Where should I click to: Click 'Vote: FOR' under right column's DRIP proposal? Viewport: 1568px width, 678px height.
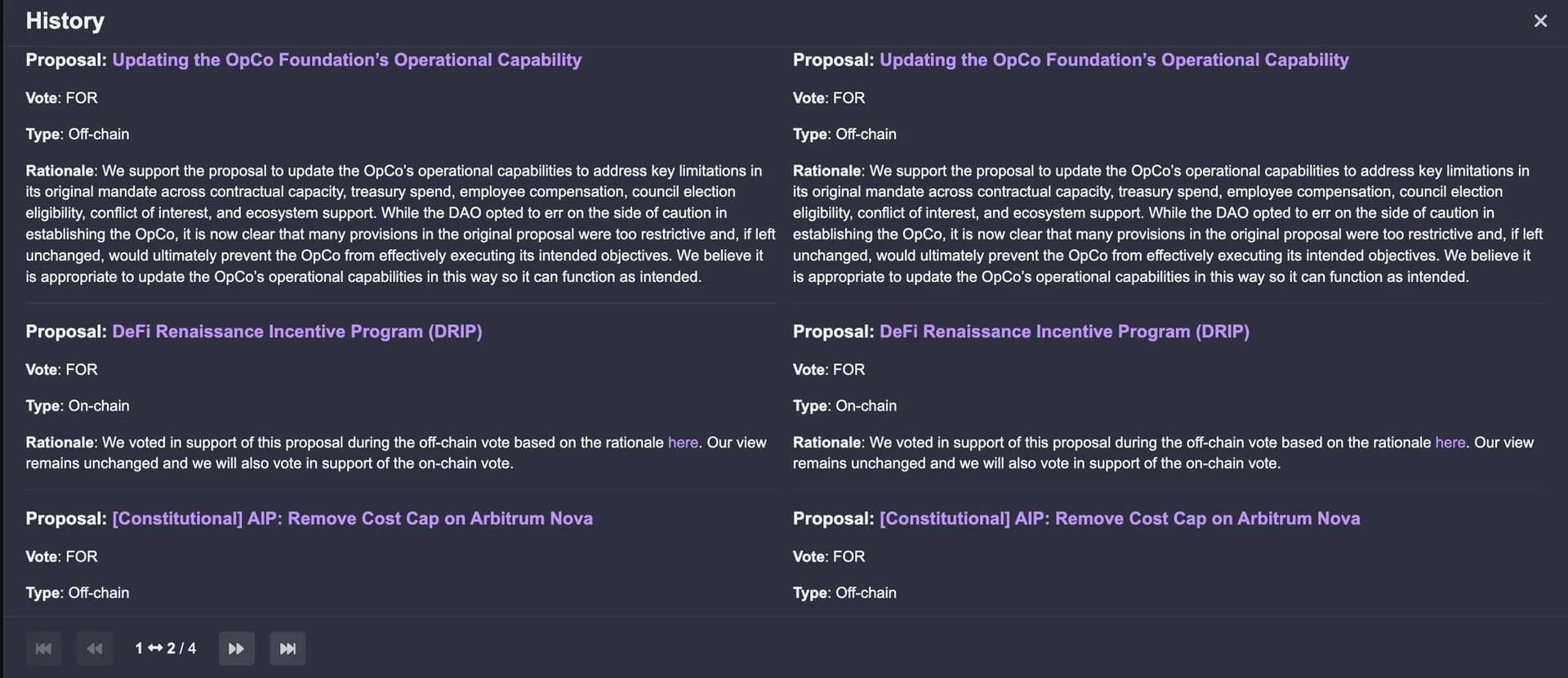tap(829, 370)
